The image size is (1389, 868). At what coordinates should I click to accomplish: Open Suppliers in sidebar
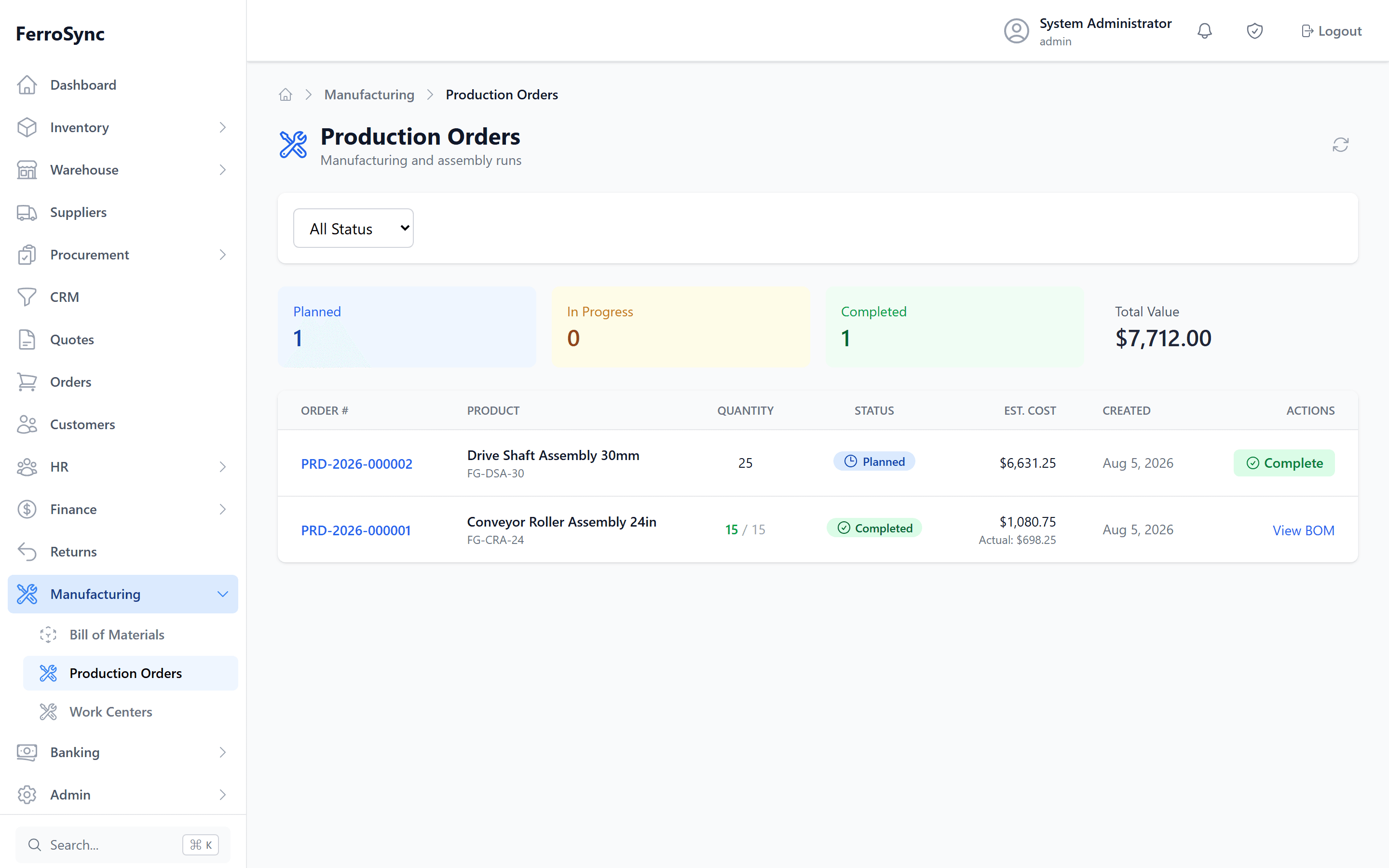coord(123,212)
